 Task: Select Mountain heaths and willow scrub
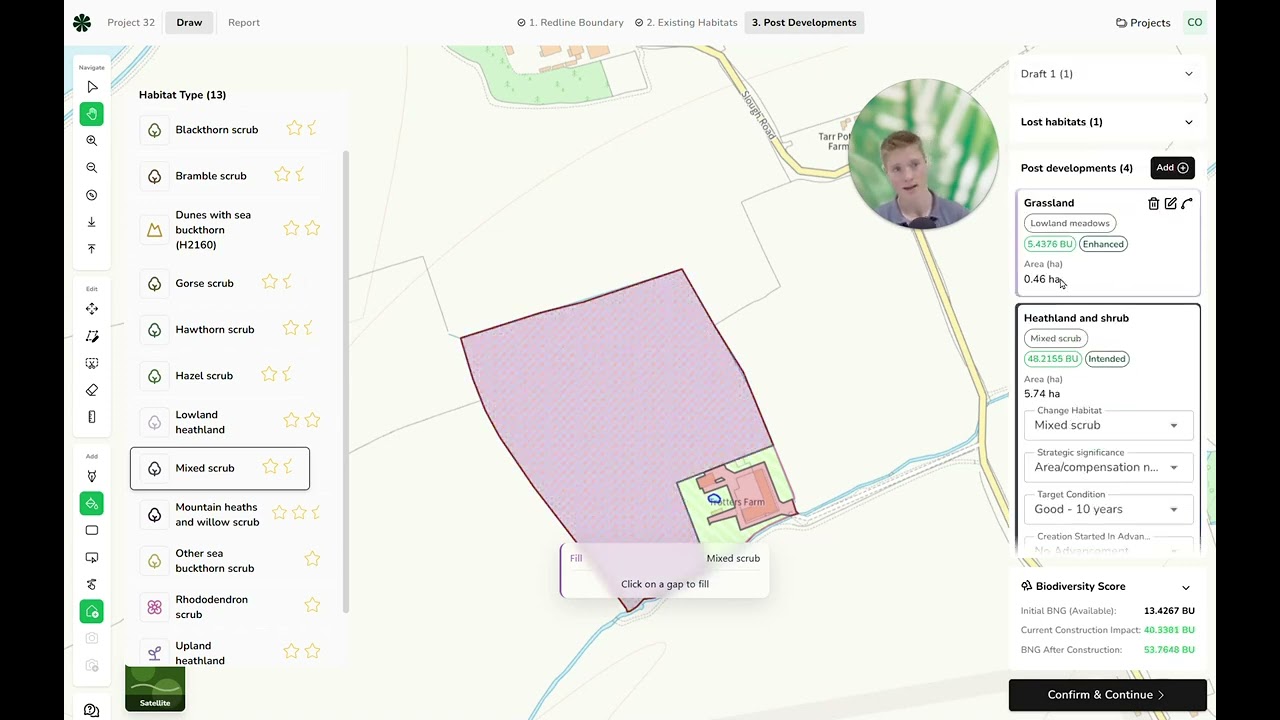[220, 514]
